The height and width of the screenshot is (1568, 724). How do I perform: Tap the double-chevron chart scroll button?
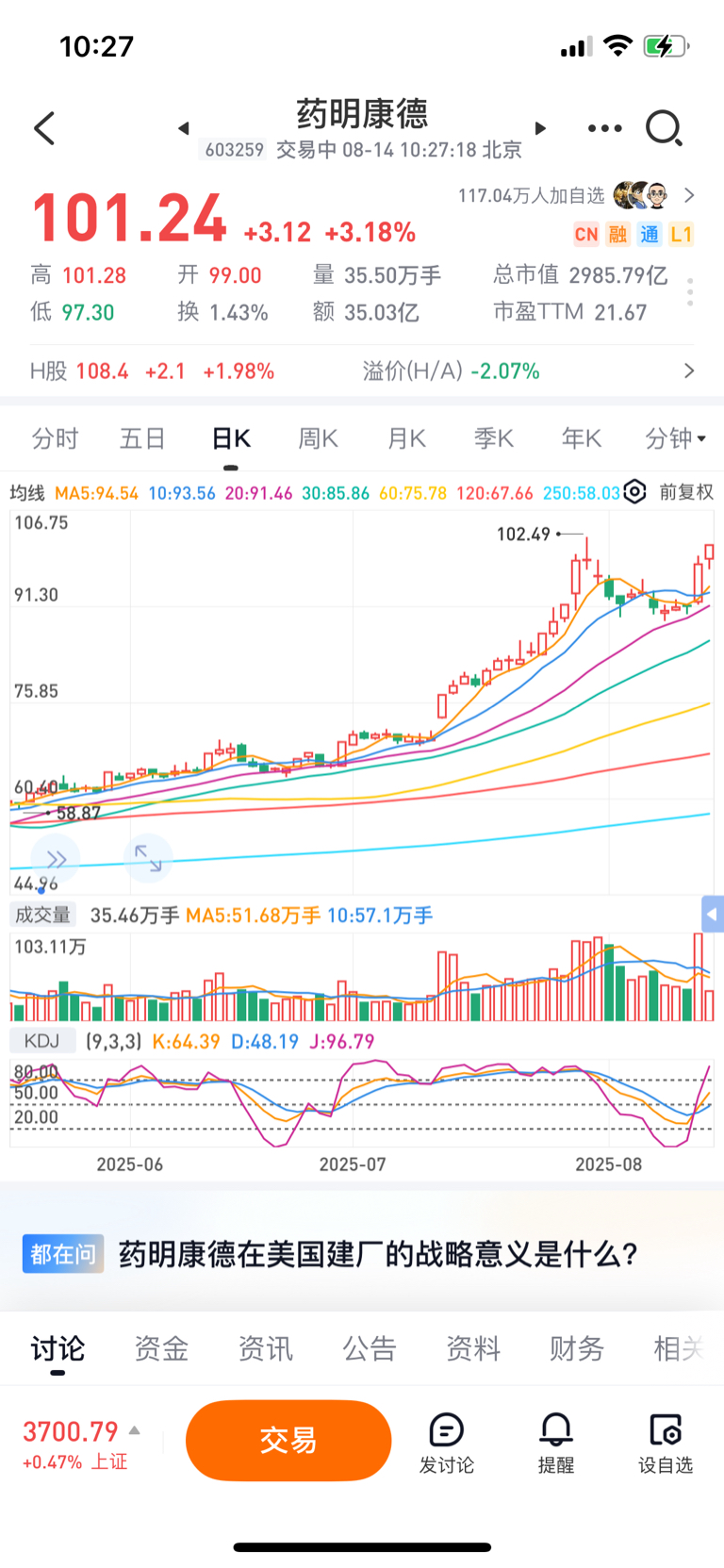[x=56, y=859]
